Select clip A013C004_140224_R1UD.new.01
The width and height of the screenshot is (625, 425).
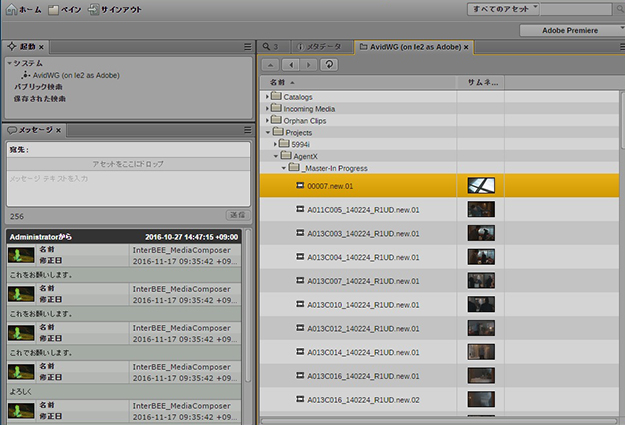[x=439, y=257]
